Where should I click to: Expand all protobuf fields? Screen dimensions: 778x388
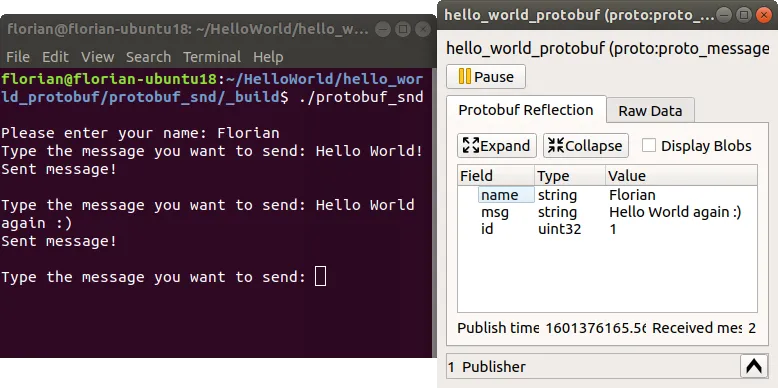pos(497,145)
